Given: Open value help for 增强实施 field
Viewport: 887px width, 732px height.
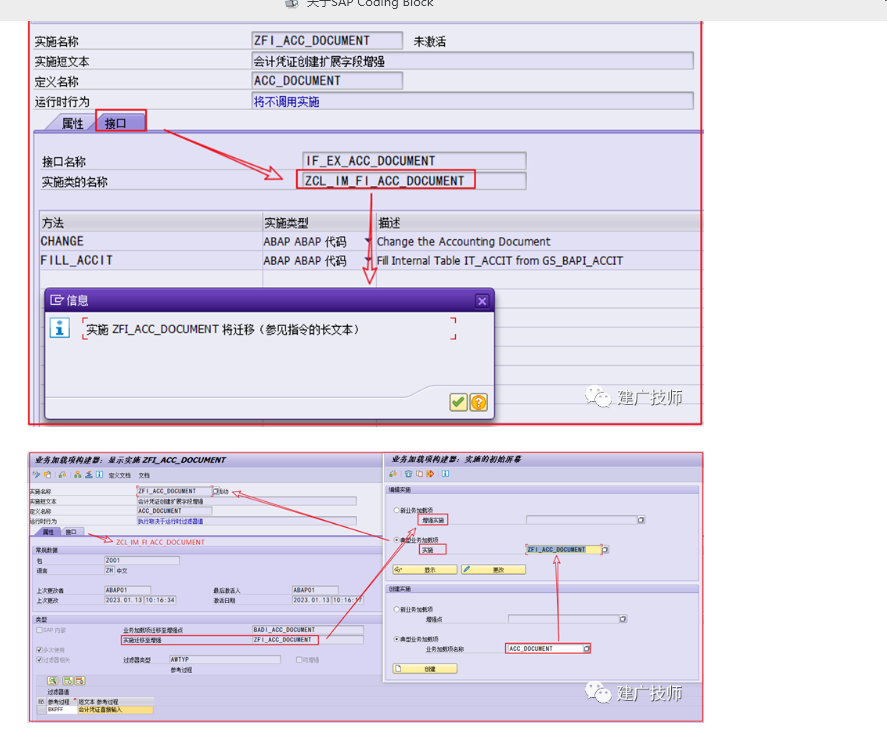Looking at the screenshot, I should (x=641, y=520).
